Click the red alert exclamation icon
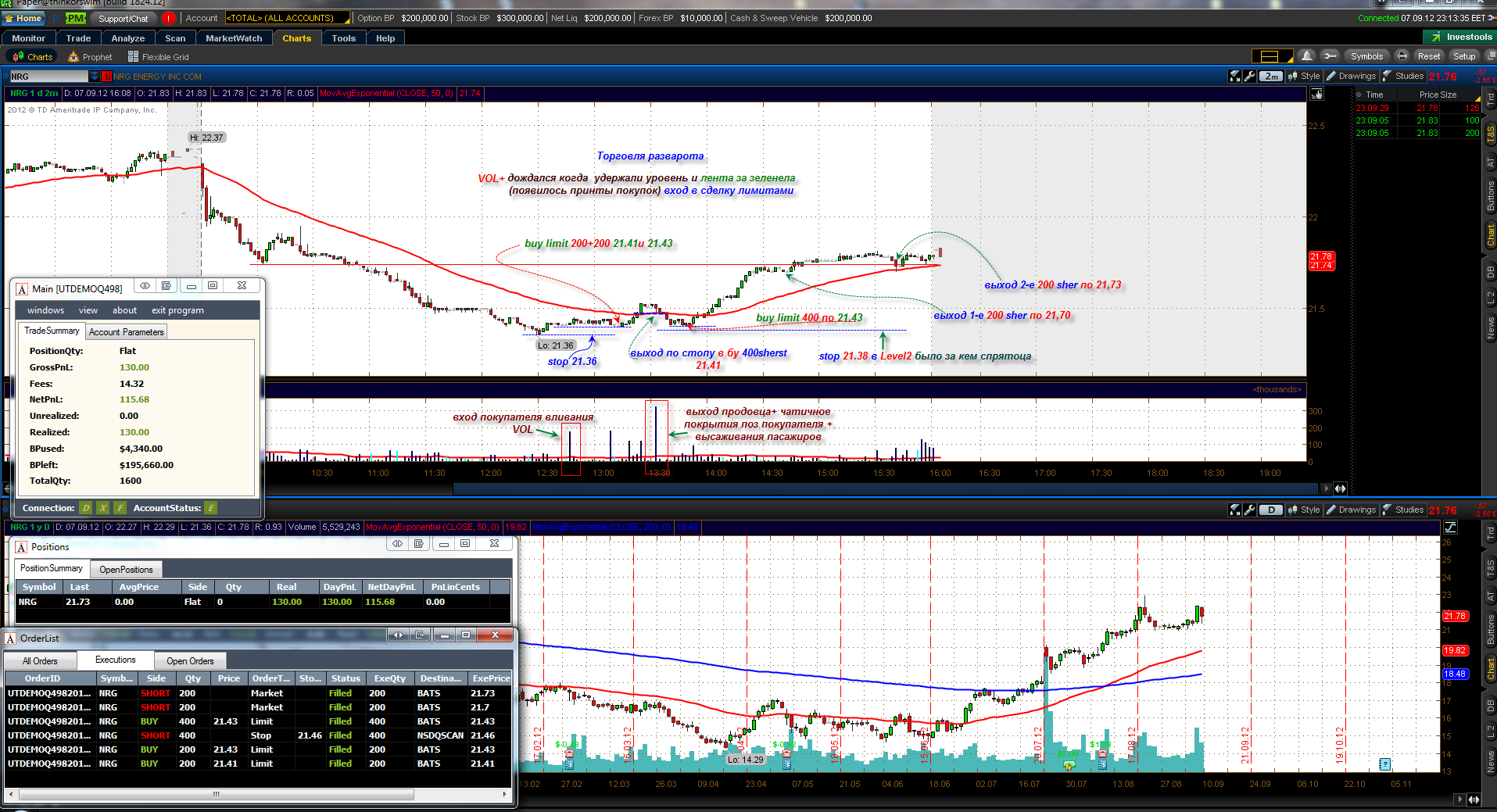This screenshot has height=812, width=1497. (169, 18)
